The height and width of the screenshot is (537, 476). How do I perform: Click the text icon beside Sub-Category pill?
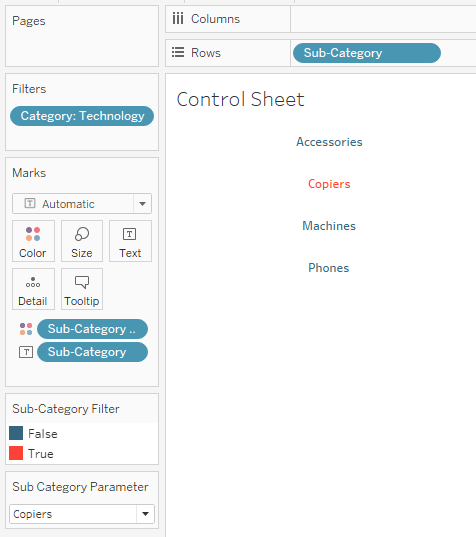[26, 352]
